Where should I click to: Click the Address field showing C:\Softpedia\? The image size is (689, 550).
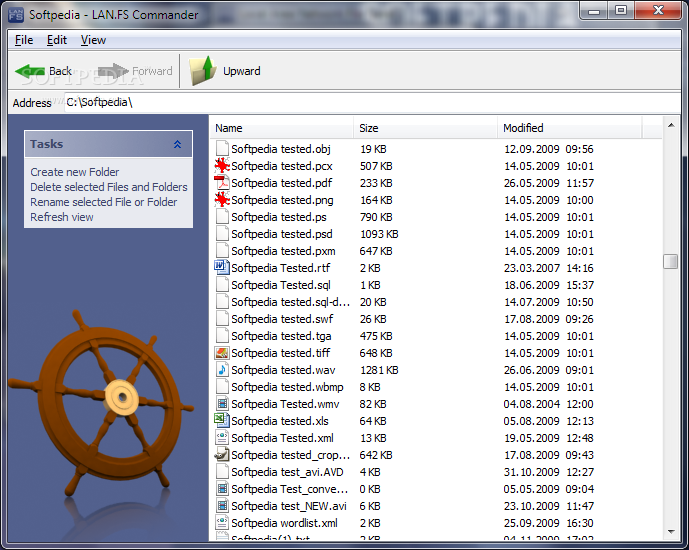pyautogui.click(x=372, y=102)
